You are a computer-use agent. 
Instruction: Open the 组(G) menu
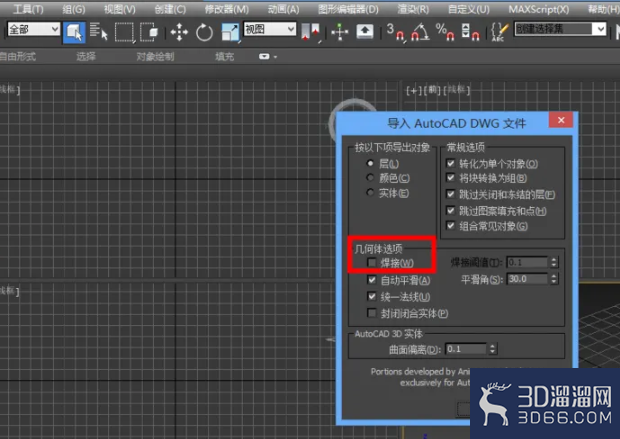tap(74, 9)
